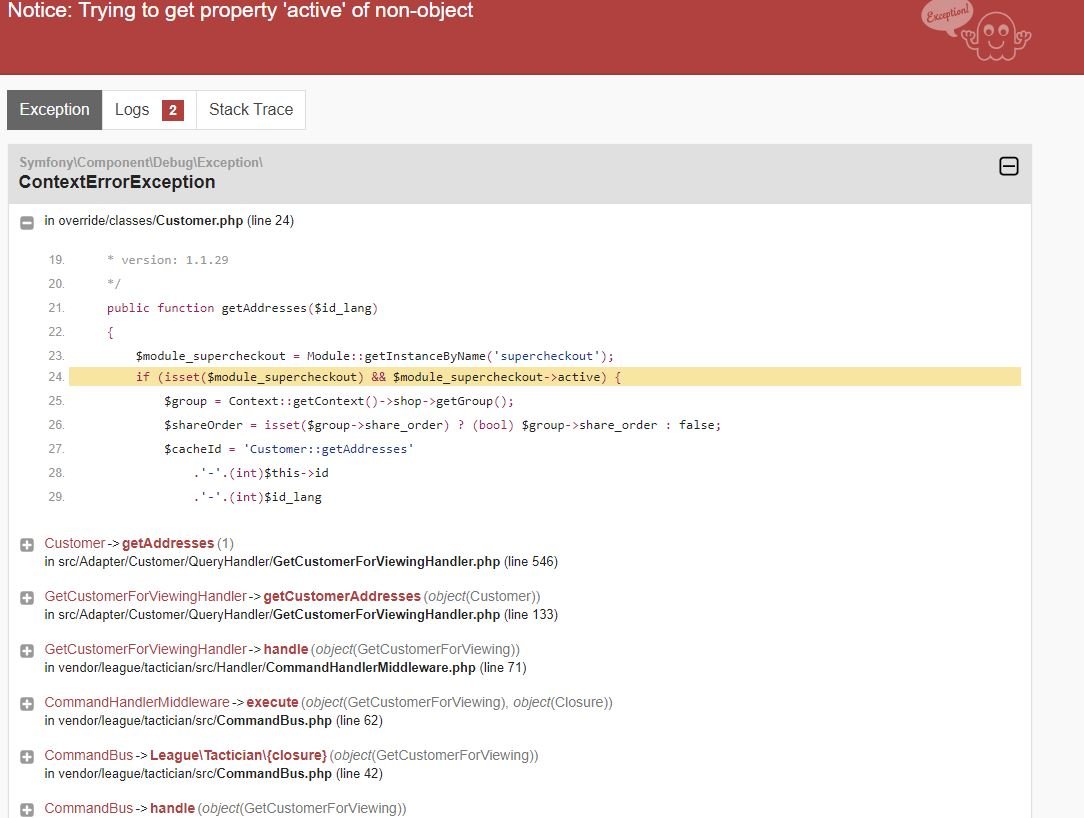The height and width of the screenshot is (818, 1084).
Task: Expand the CommandBus->handle trace entry
Action: click(x=27, y=810)
